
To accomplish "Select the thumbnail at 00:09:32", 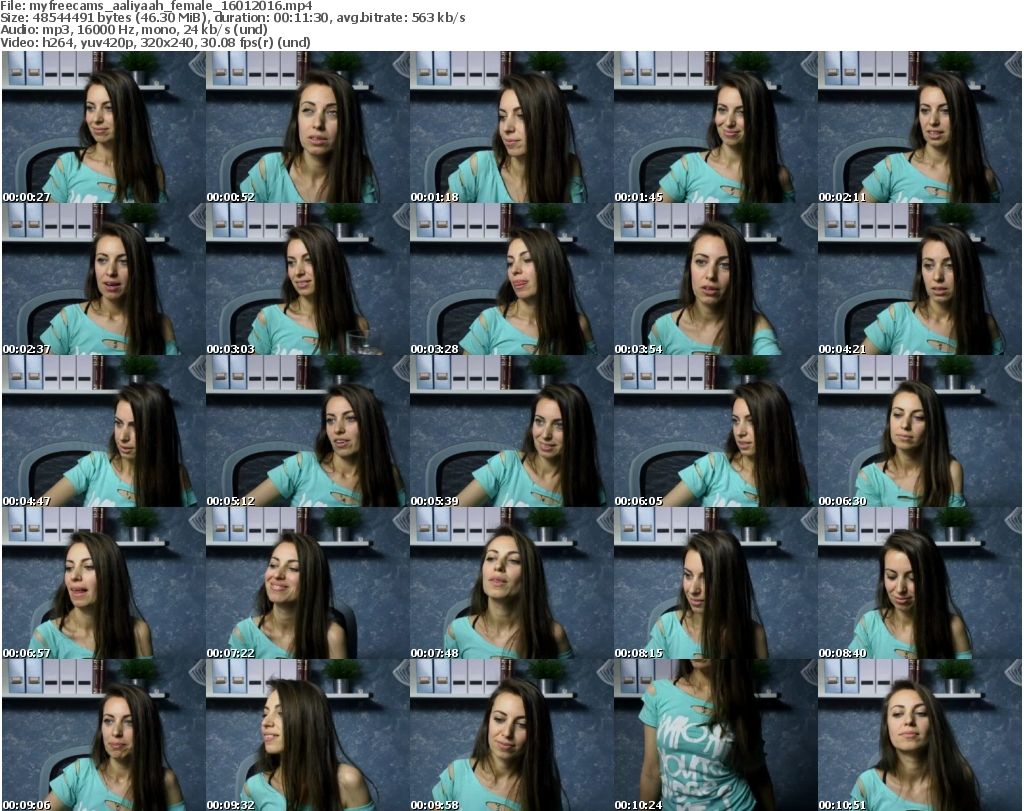I will [308, 735].
